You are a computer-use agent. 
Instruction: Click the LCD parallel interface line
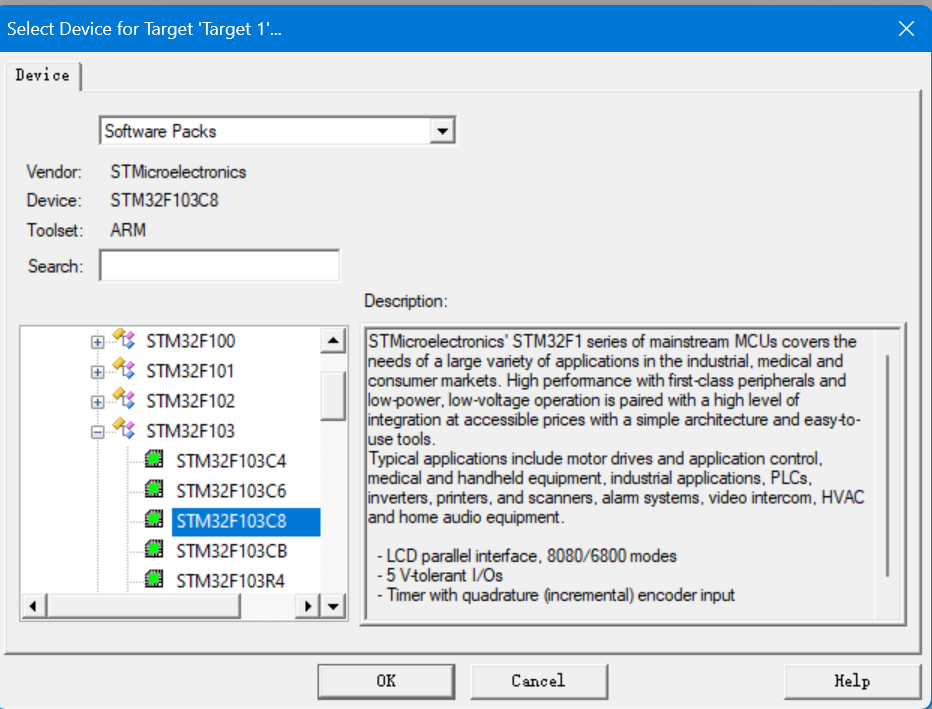[527, 556]
